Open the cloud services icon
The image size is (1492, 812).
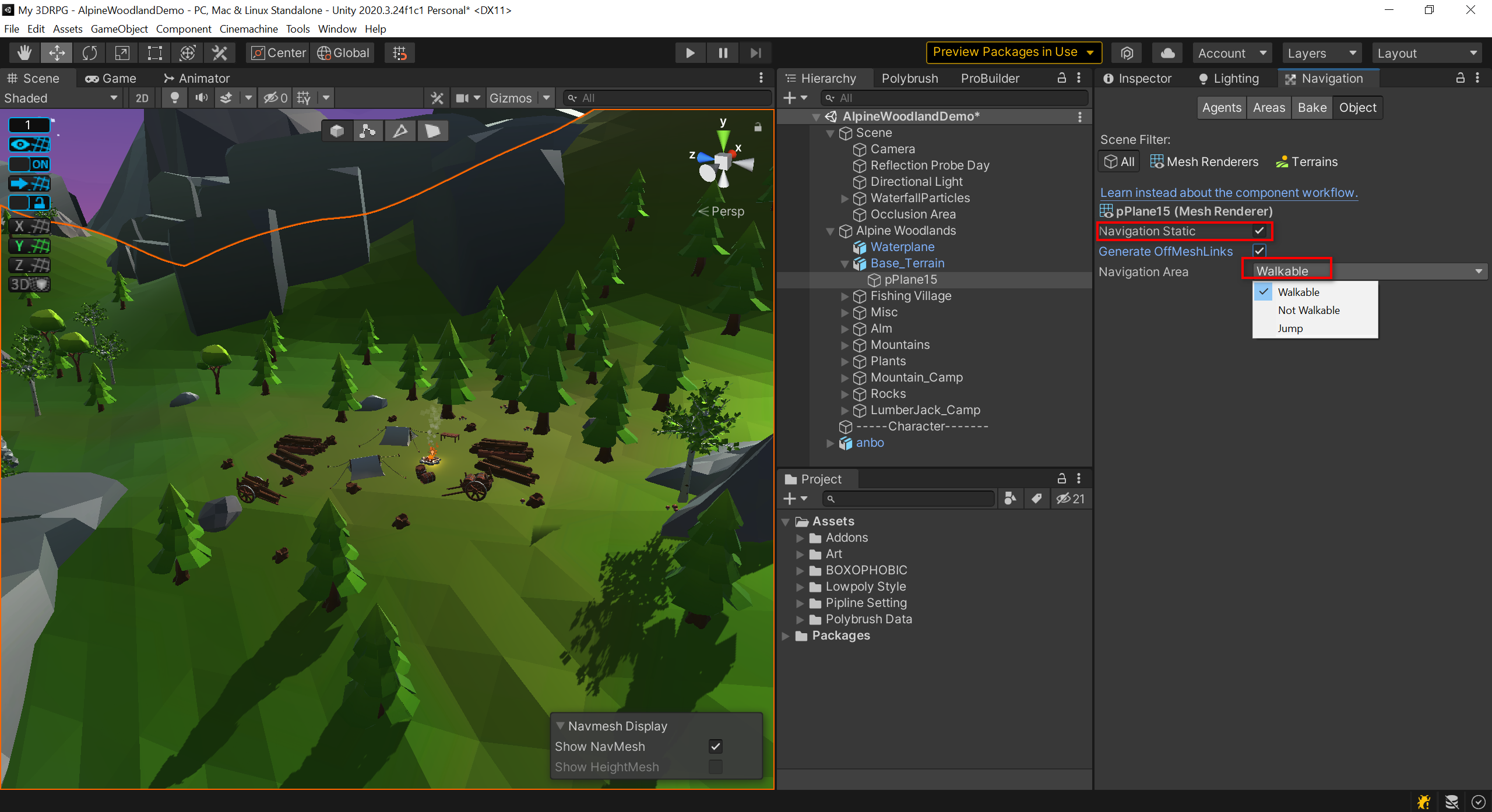pyautogui.click(x=1167, y=53)
